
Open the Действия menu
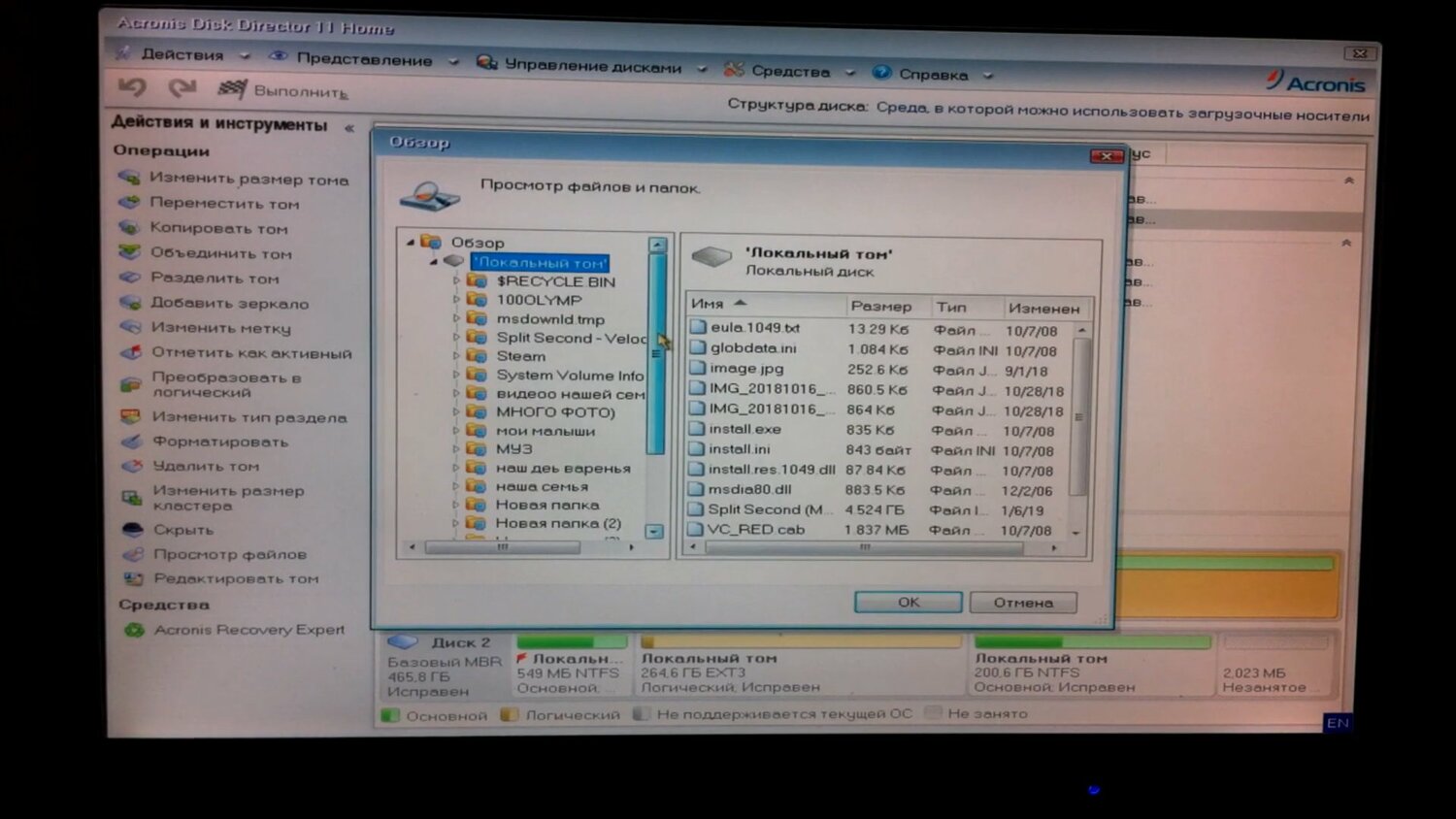point(182,54)
